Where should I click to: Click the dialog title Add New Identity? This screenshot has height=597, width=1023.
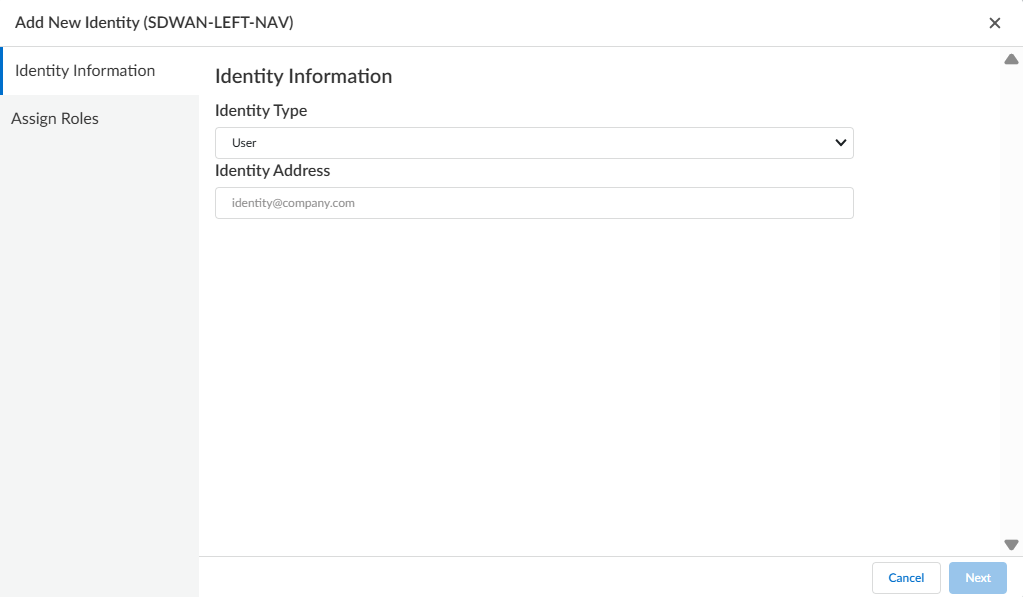point(154,22)
